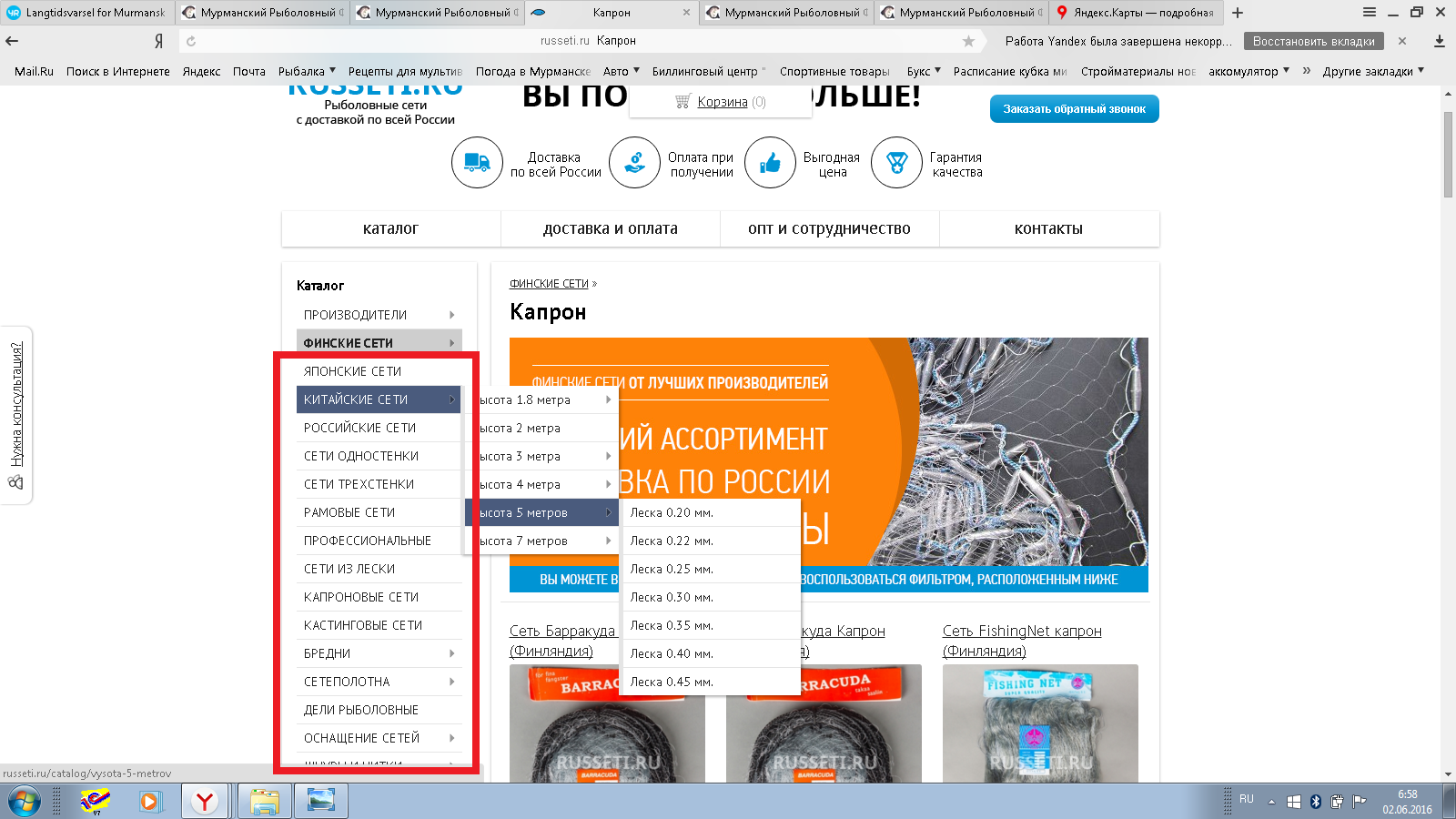Open the доставка и оплата tab
This screenshot has width=1456, height=819.
click(610, 229)
